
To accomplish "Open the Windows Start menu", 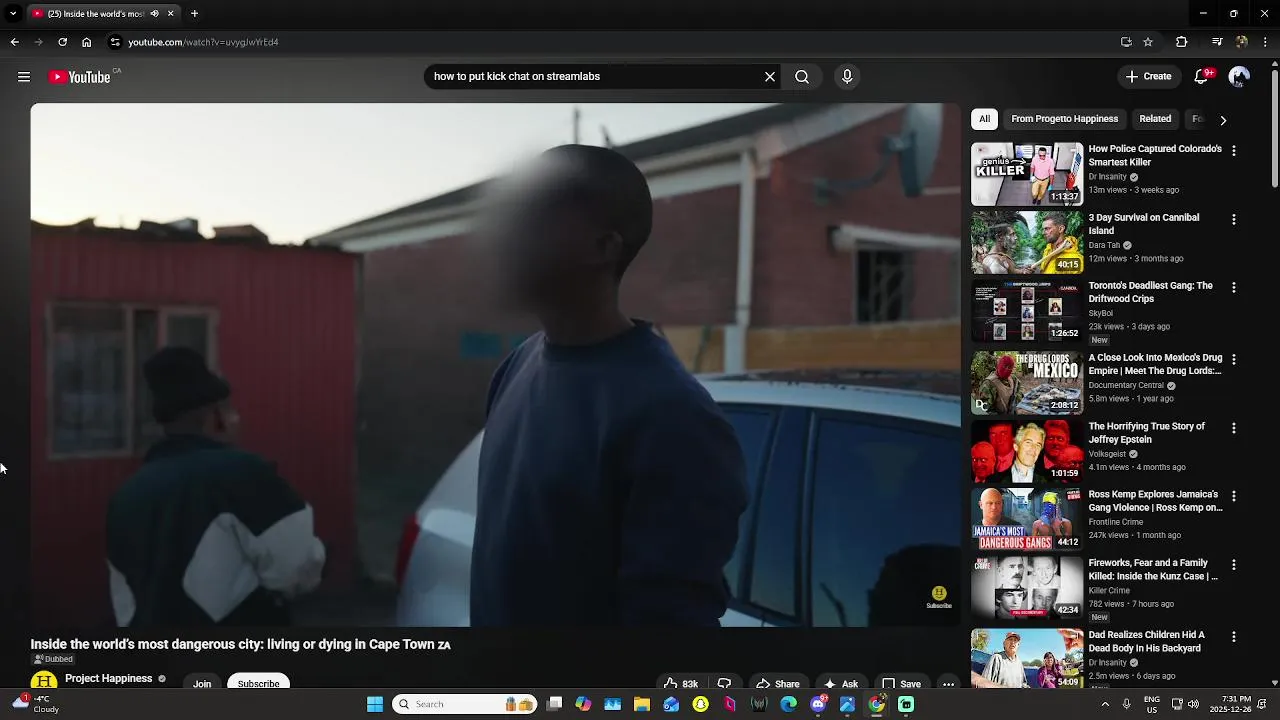I will pyautogui.click(x=375, y=704).
